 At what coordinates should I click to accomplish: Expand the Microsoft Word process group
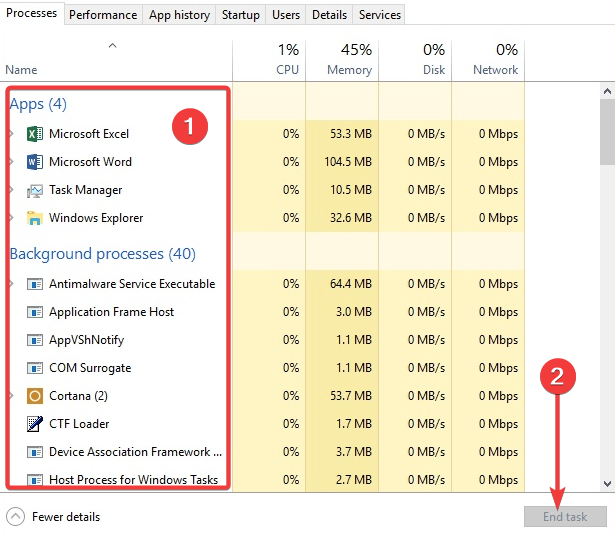point(12,162)
